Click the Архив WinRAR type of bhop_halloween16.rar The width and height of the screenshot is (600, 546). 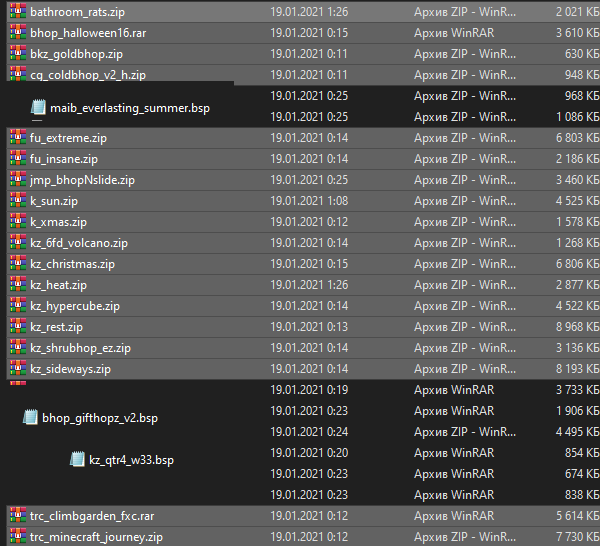[x=454, y=33]
